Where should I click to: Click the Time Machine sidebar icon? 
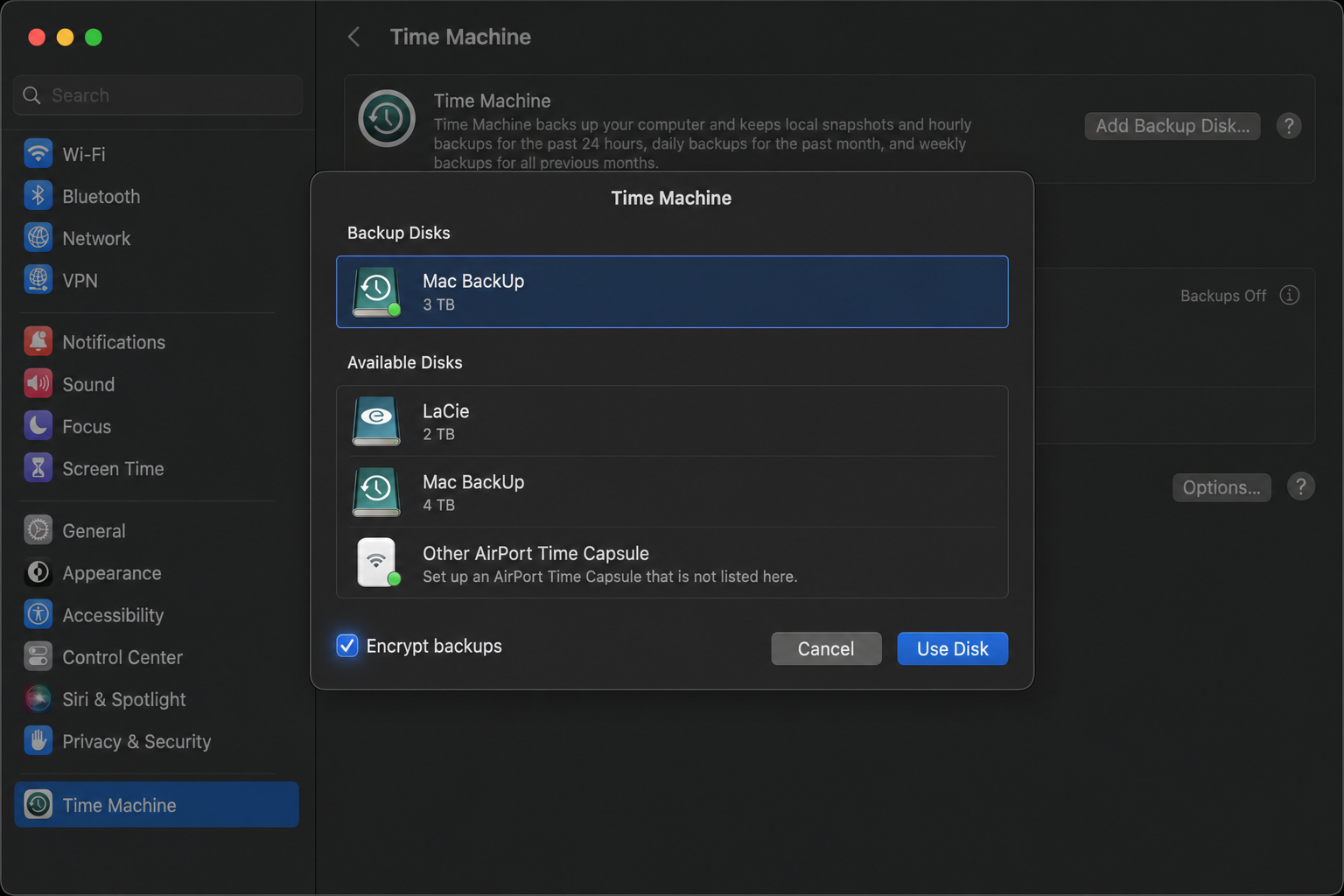[x=38, y=804]
